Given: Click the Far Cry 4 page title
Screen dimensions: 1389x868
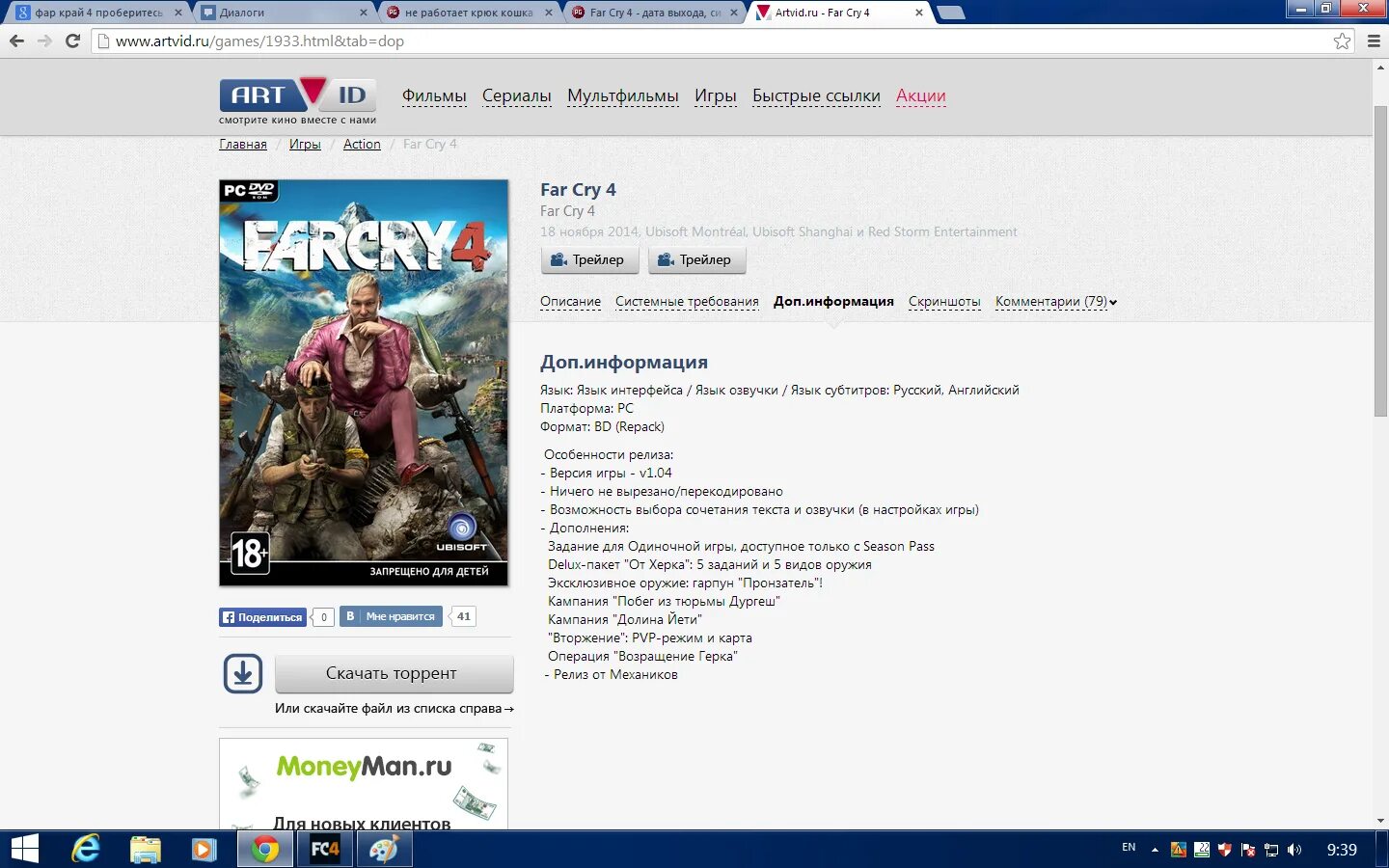Looking at the screenshot, I should click(x=578, y=190).
